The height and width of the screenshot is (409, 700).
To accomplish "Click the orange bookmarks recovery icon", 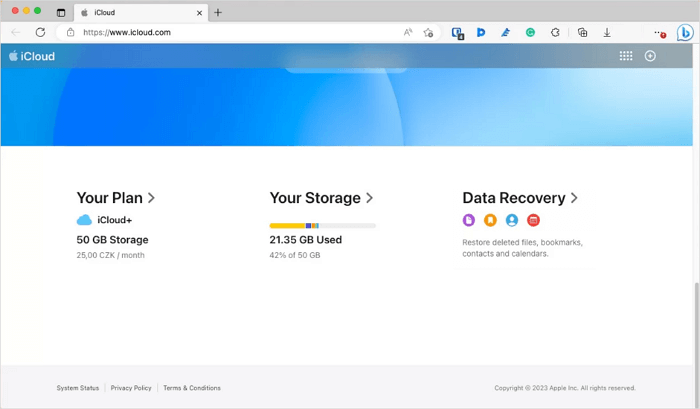I will (x=490, y=220).
